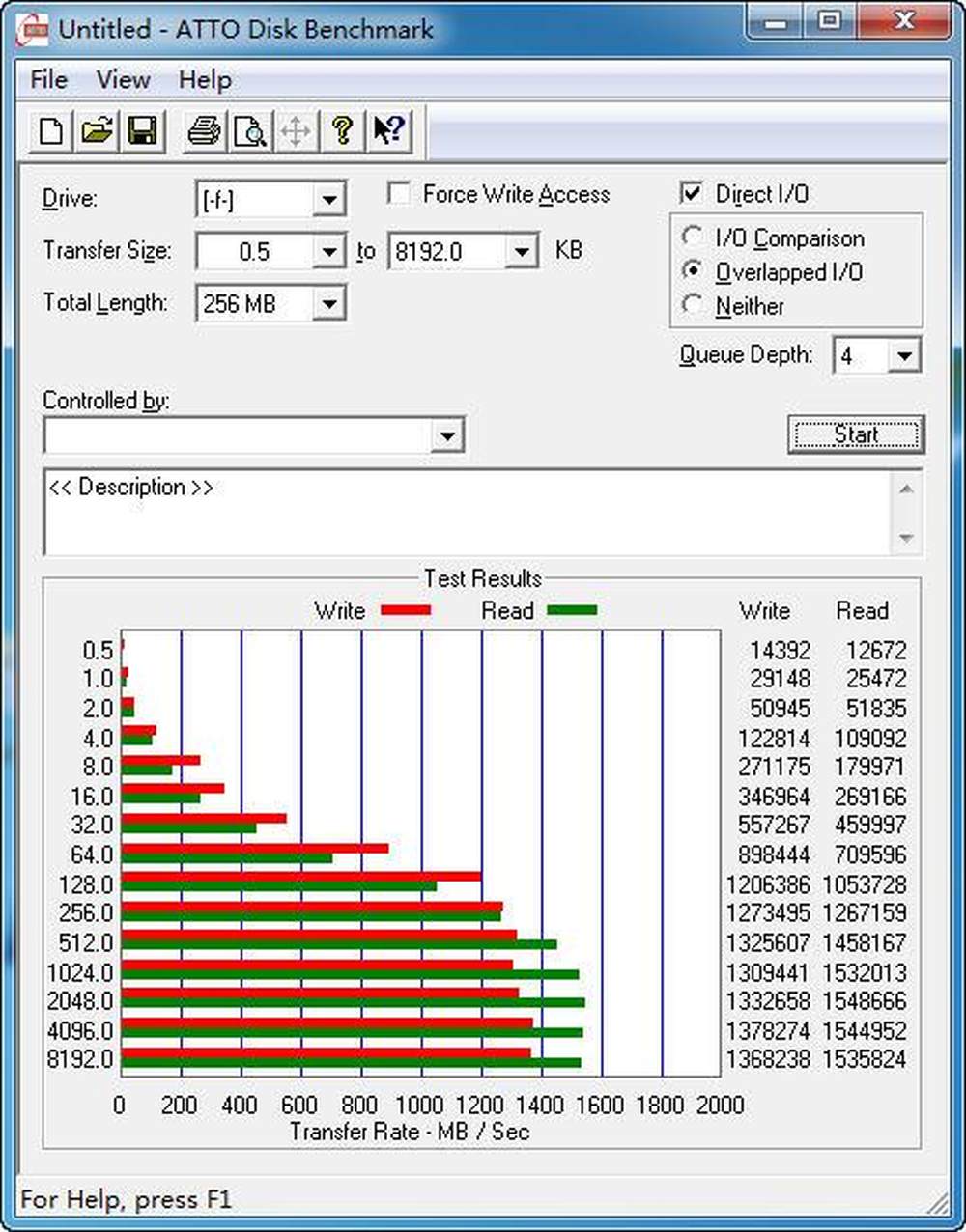The height and width of the screenshot is (1232, 966).
Task: Choose the Overlapped I/O radio option
Action: [692, 271]
